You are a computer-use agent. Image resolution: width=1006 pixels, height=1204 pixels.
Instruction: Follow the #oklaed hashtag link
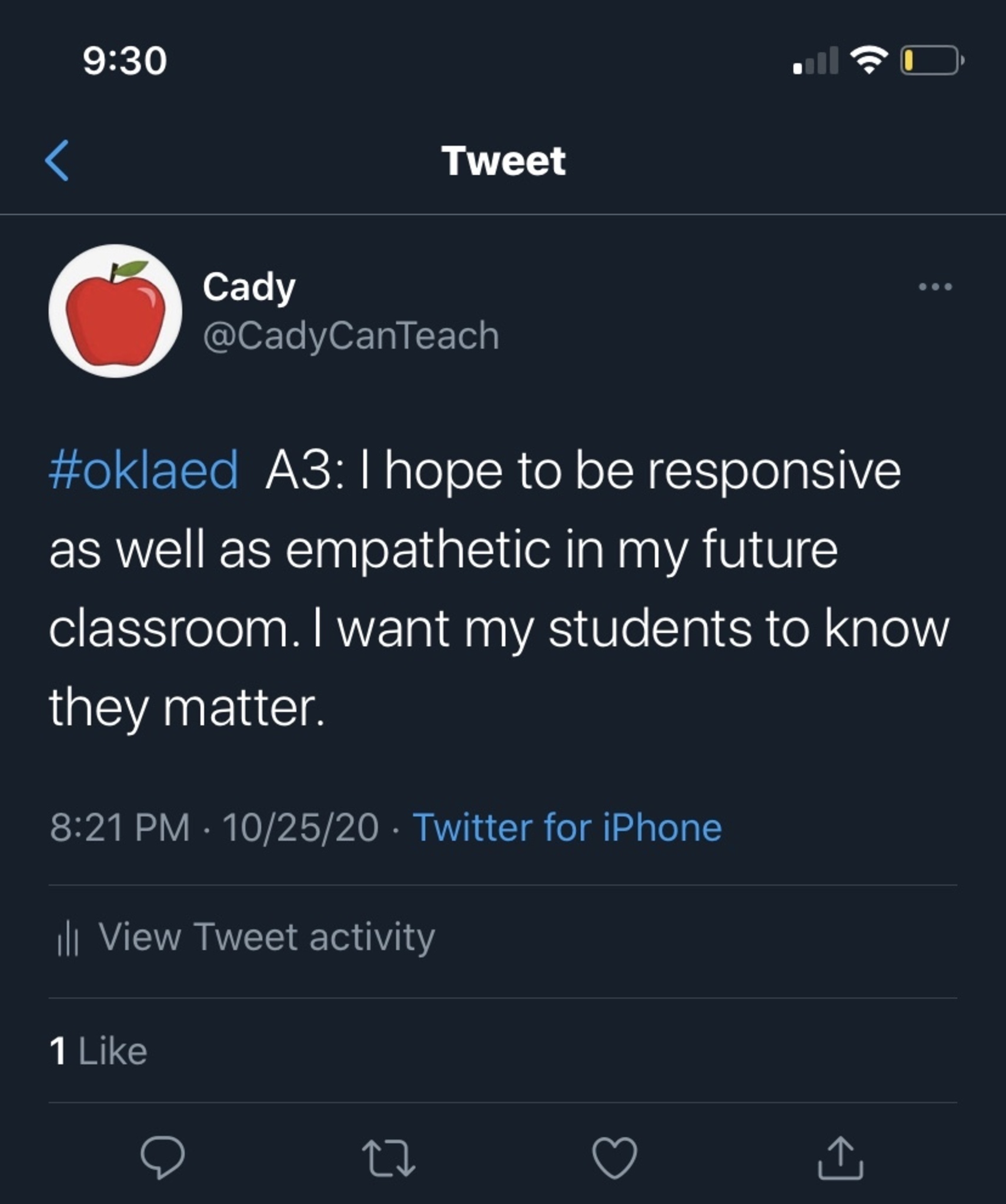143,470
